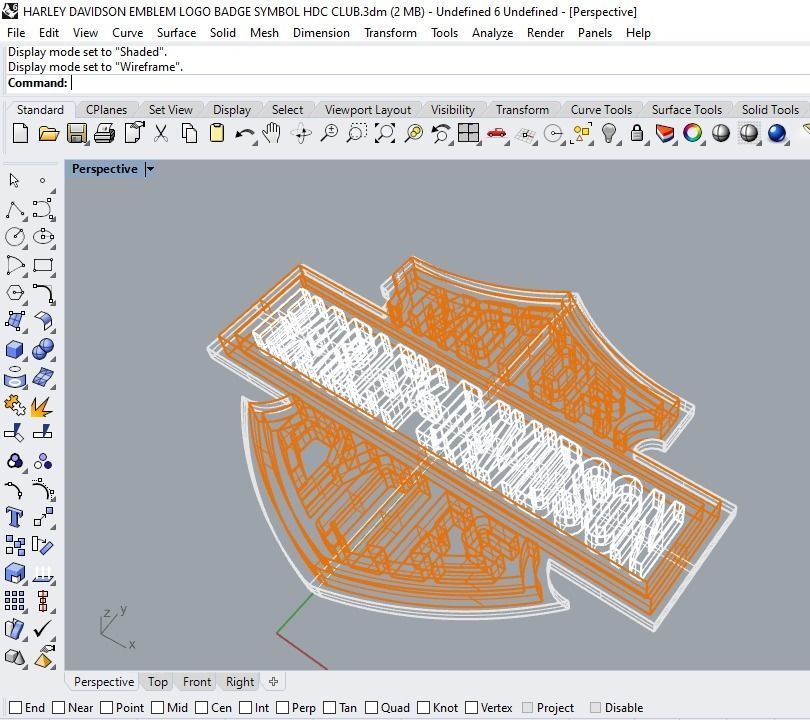The height and width of the screenshot is (720, 810).
Task: Open the Curve Tools toolbar tab
Action: (601, 109)
